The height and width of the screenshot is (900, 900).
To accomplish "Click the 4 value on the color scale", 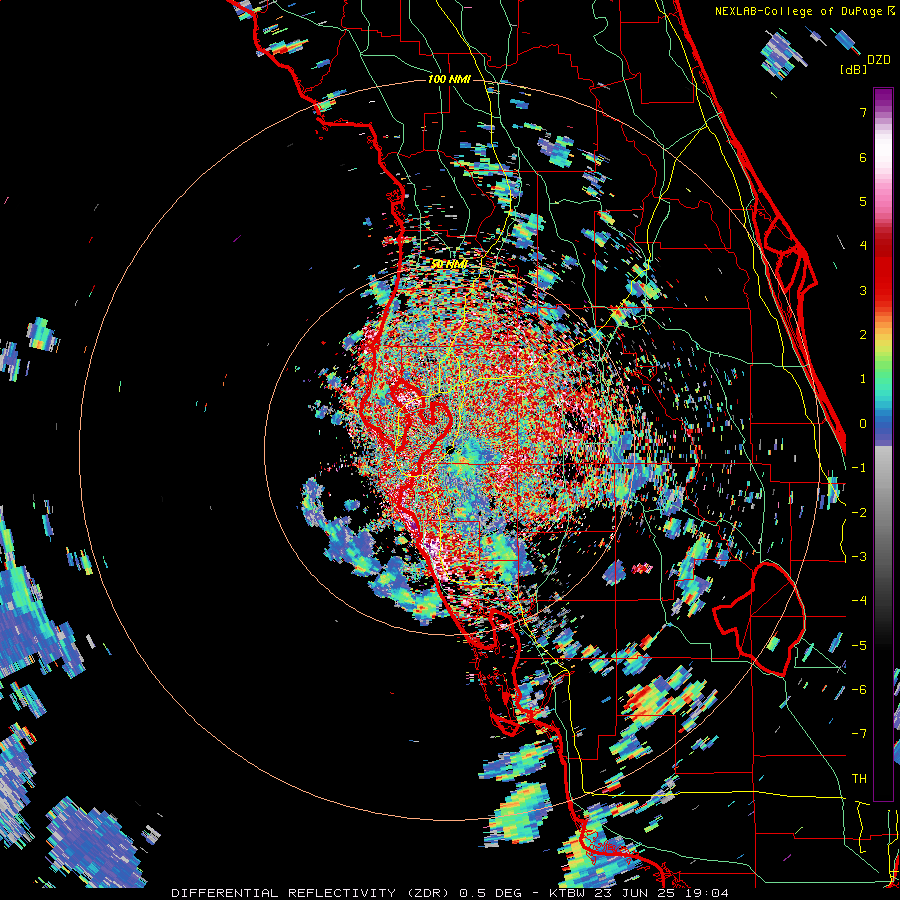I will click(x=863, y=246).
